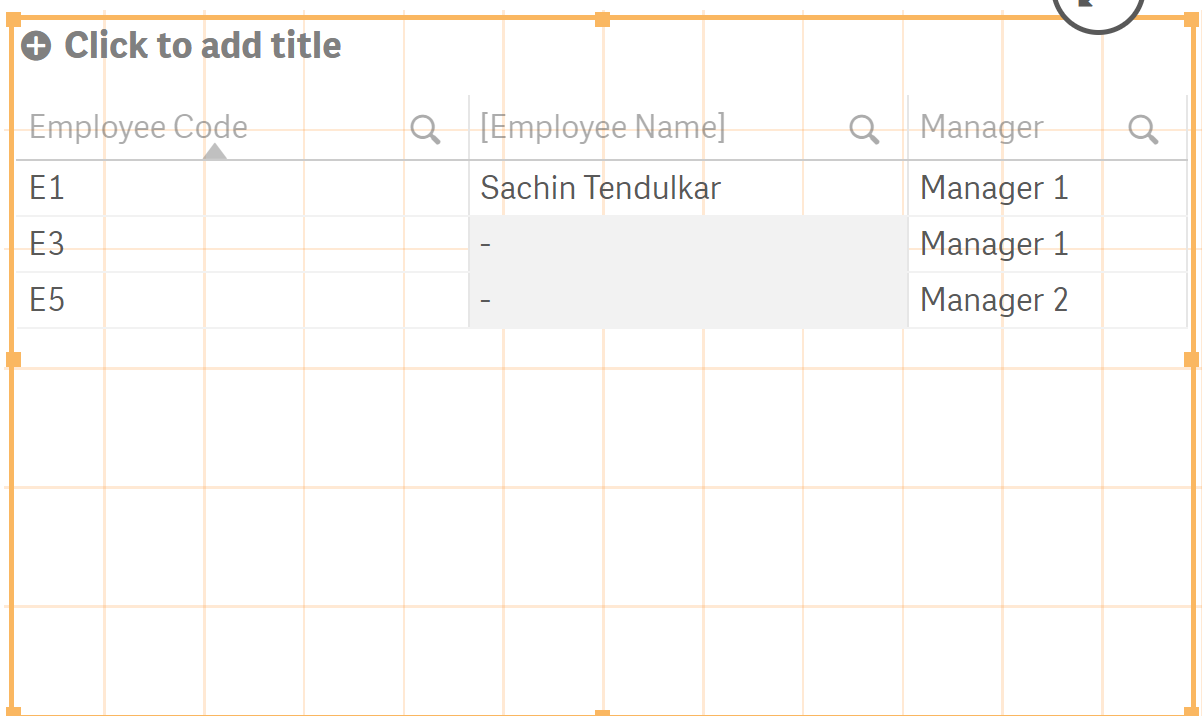Click the right-middle resize handle
The image size is (1202, 716).
point(1191,359)
